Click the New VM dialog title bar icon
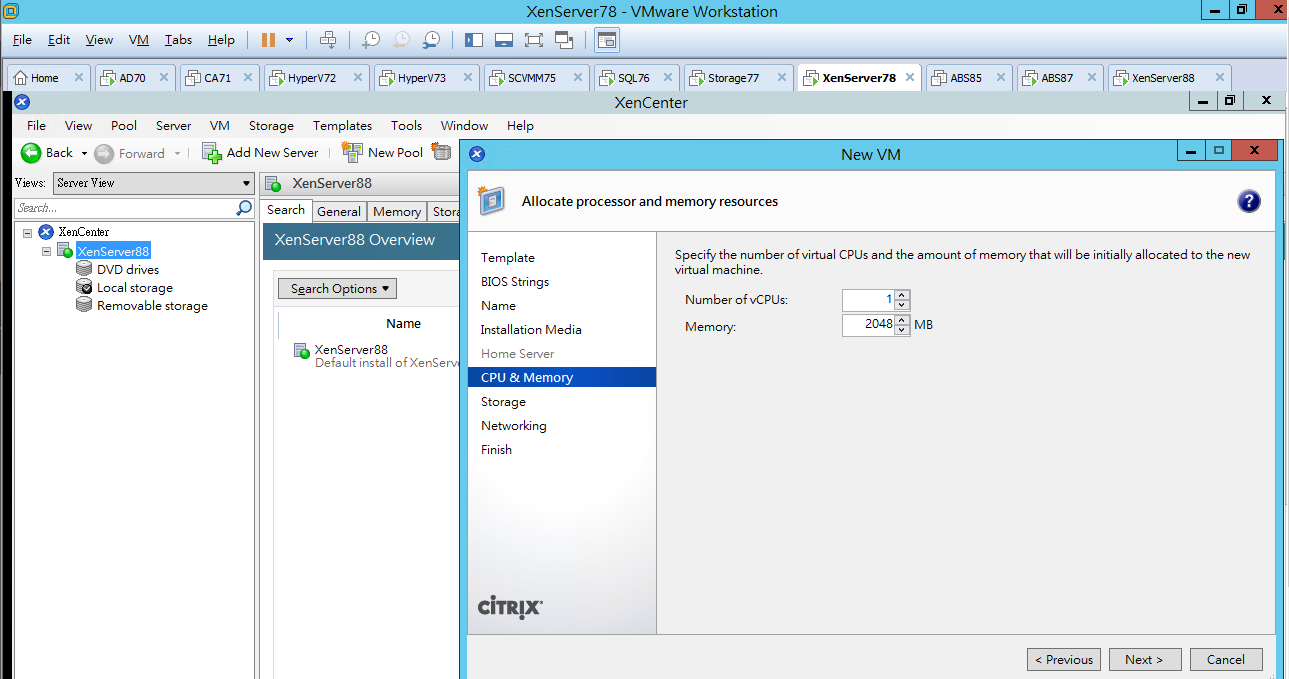Screen dimensions: 1289x679 (477, 154)
